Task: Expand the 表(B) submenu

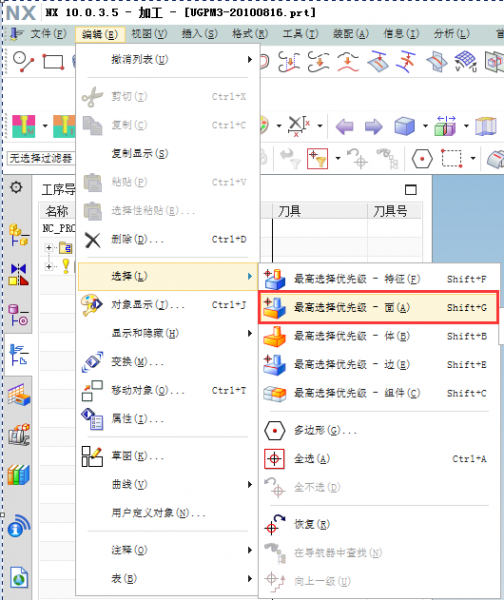Action: (168, 578)
